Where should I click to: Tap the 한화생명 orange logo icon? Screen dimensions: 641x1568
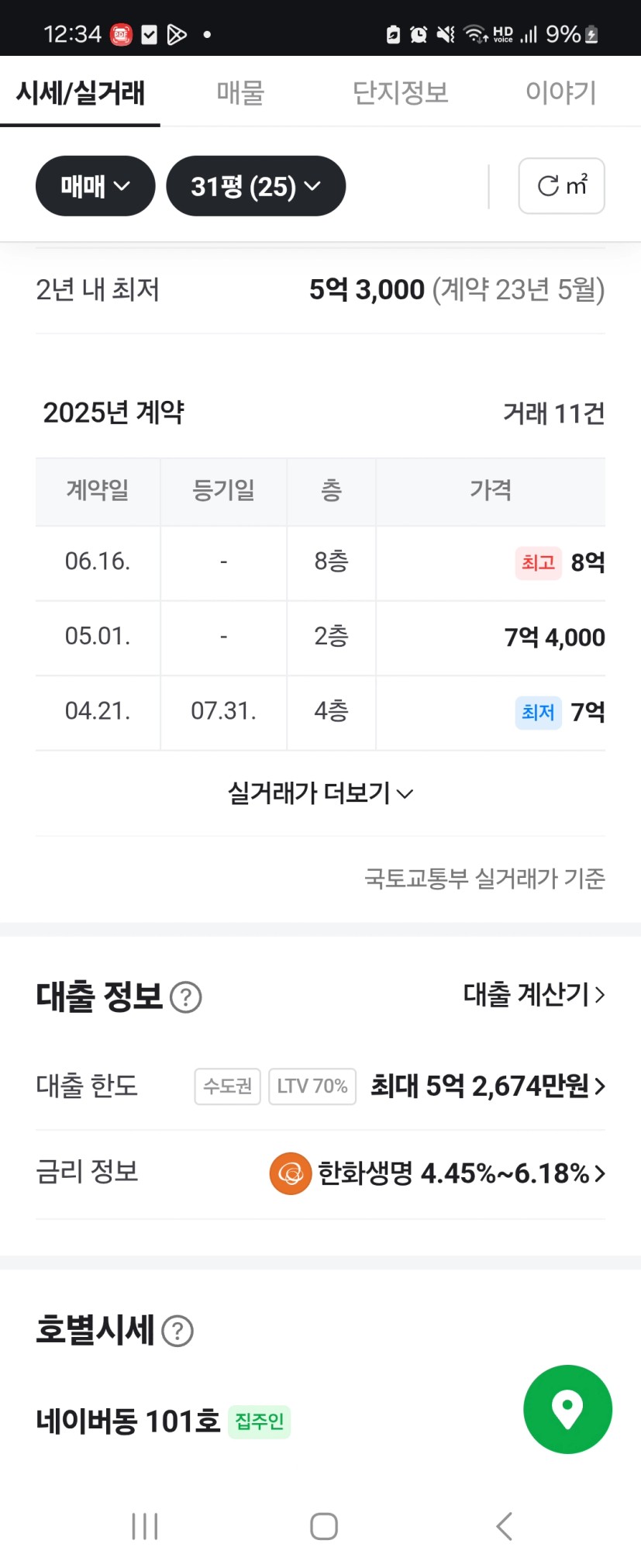291,1173
